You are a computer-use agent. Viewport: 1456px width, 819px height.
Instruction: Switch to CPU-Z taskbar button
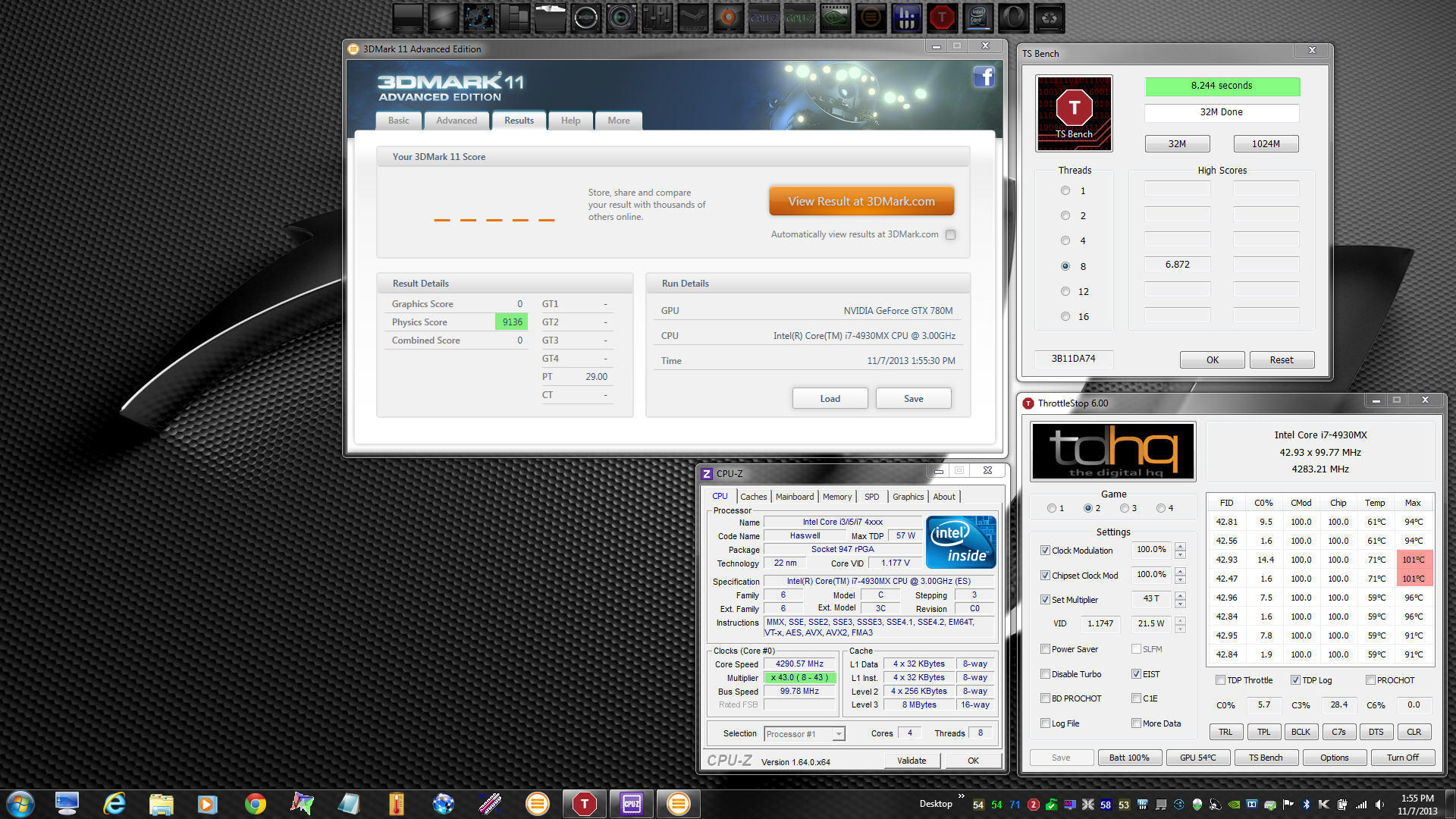click(631, 804)
